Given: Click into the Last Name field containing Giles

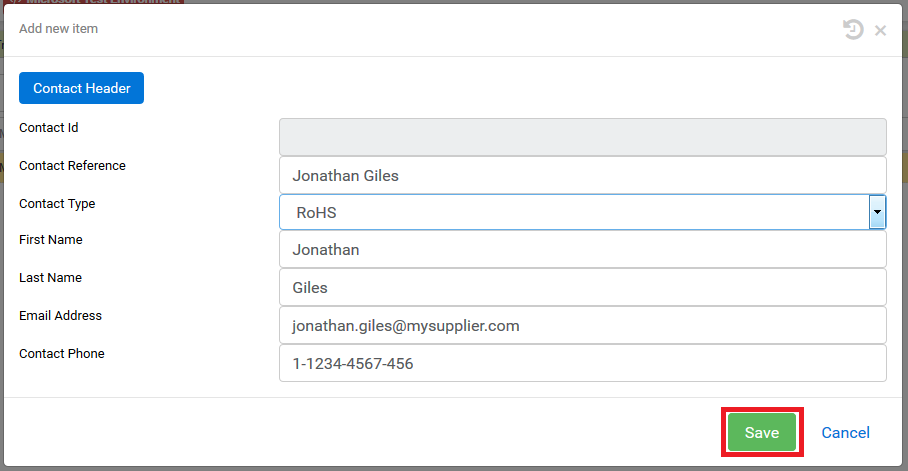Looking at the screenshot, I should [x=582, y=288].
